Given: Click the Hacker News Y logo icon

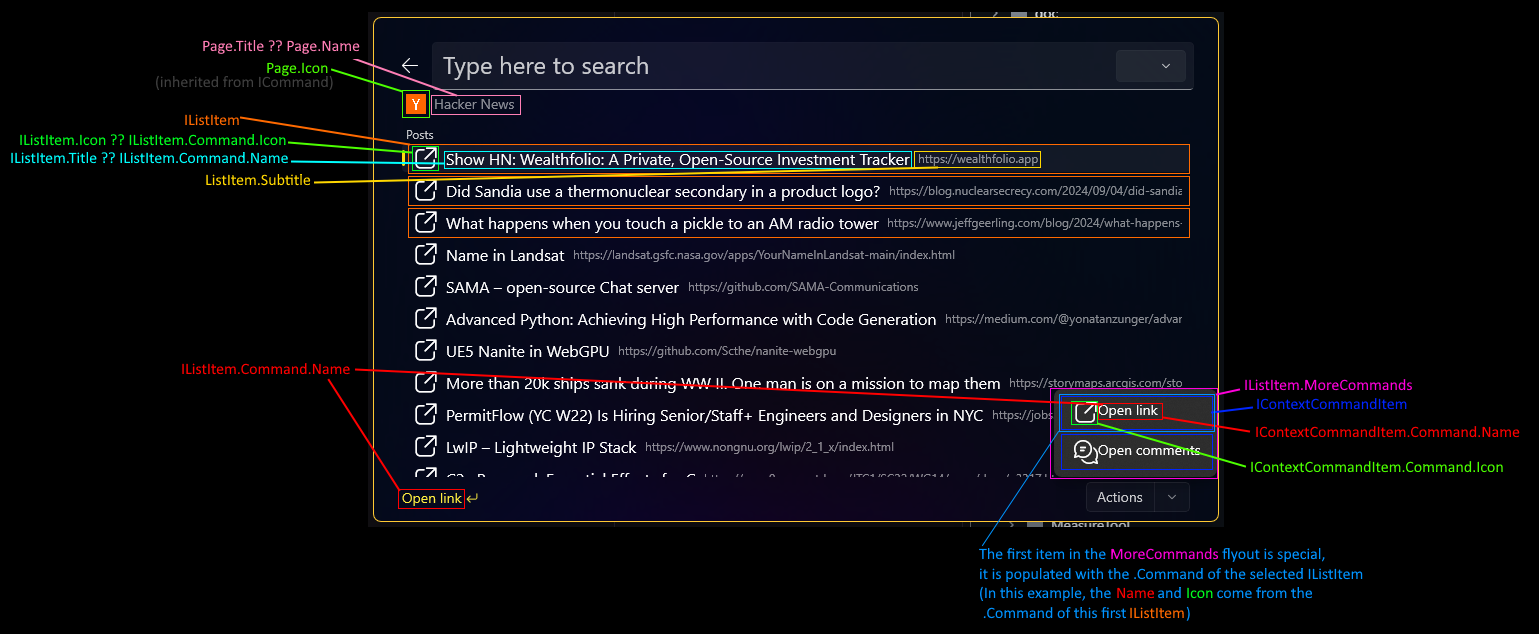Looking at the screenshot, I should (416, 104).
